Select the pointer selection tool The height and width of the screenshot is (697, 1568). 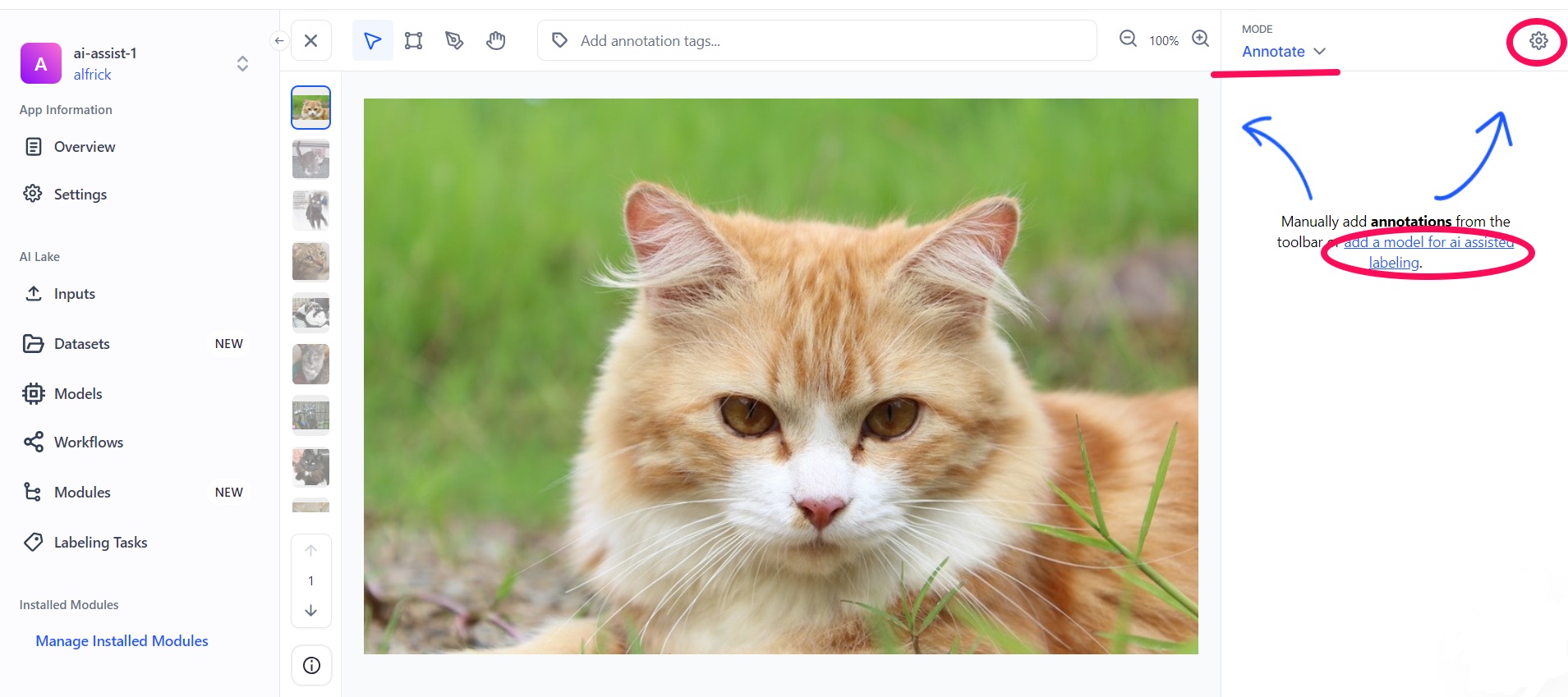pos(372,41)
